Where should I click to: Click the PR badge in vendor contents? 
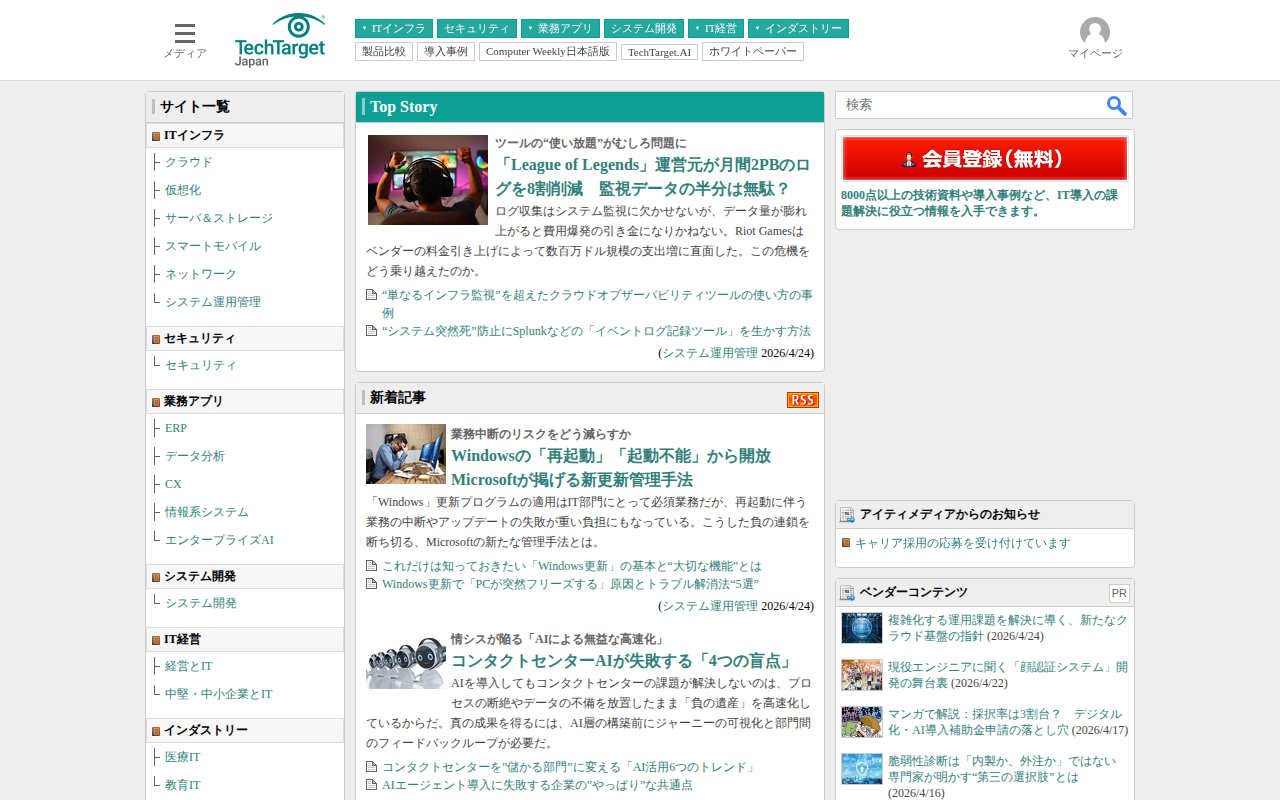coord(1119,593)
